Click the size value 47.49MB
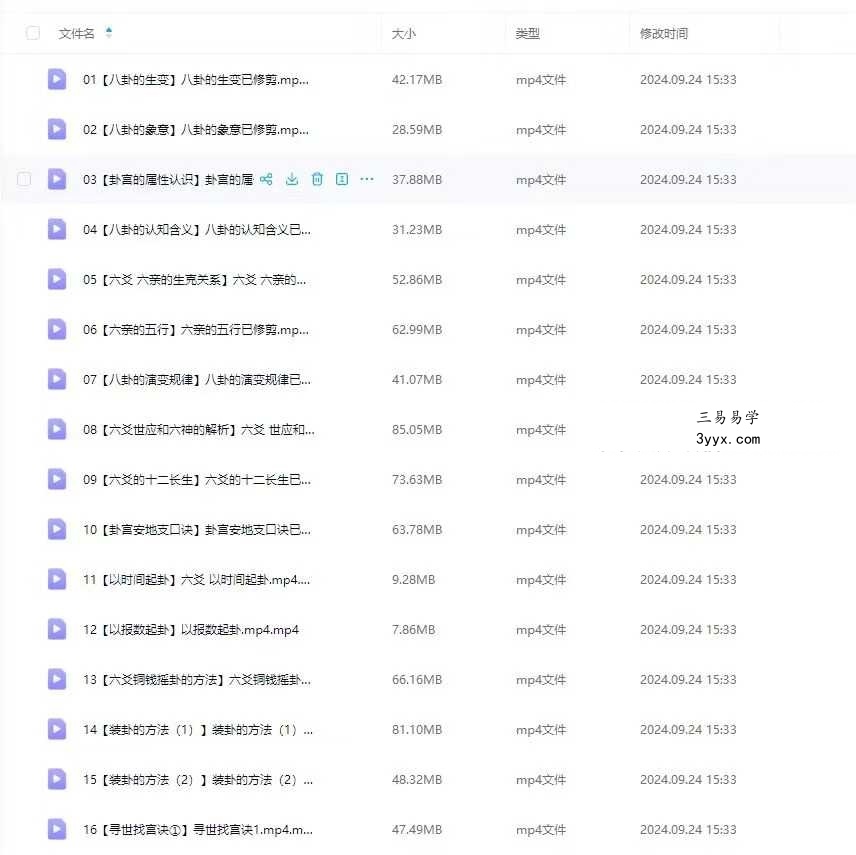Screen dimensions: 856x855 click(x=417, y=830)
